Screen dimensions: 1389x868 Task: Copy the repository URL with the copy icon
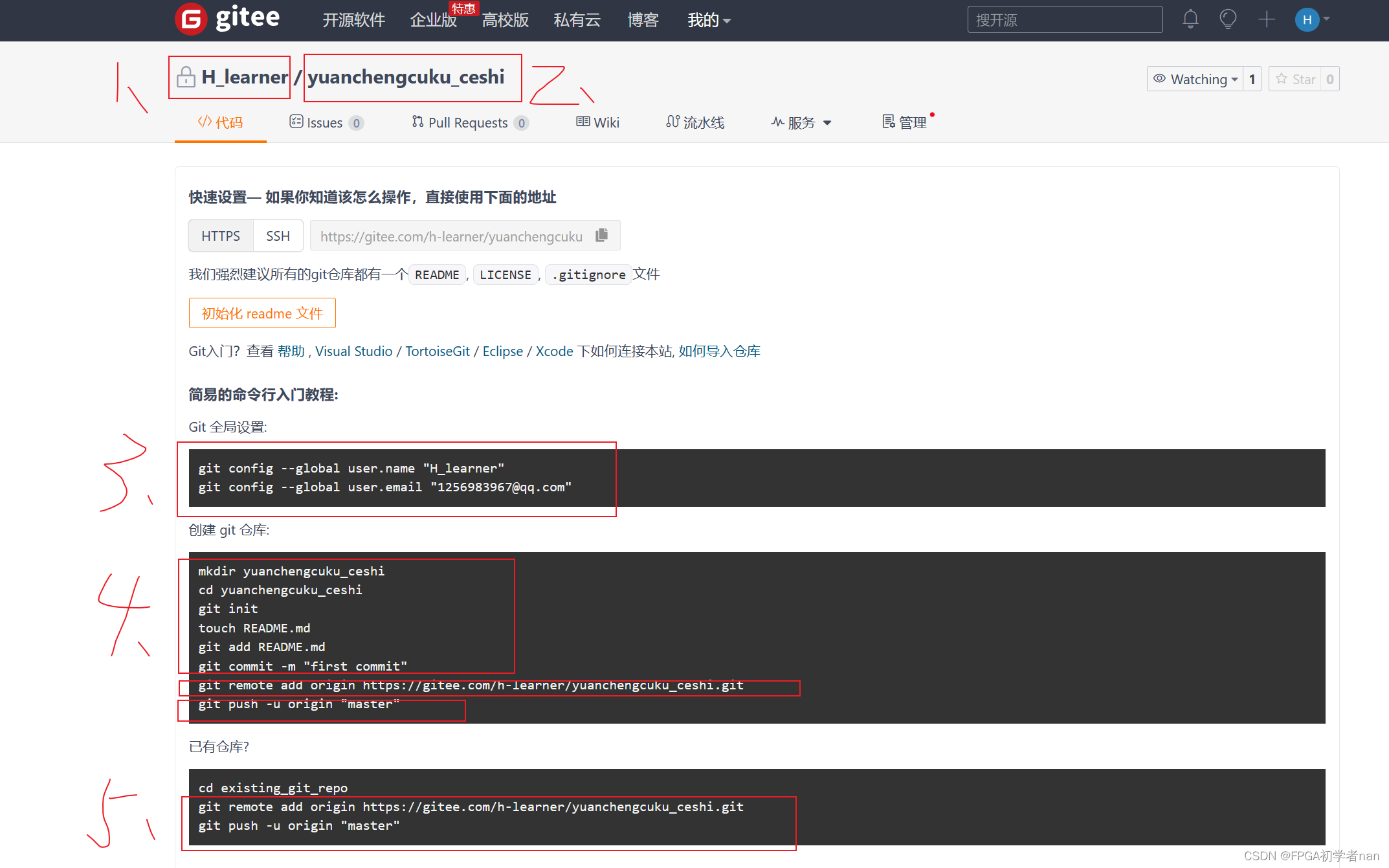[602, 235]
